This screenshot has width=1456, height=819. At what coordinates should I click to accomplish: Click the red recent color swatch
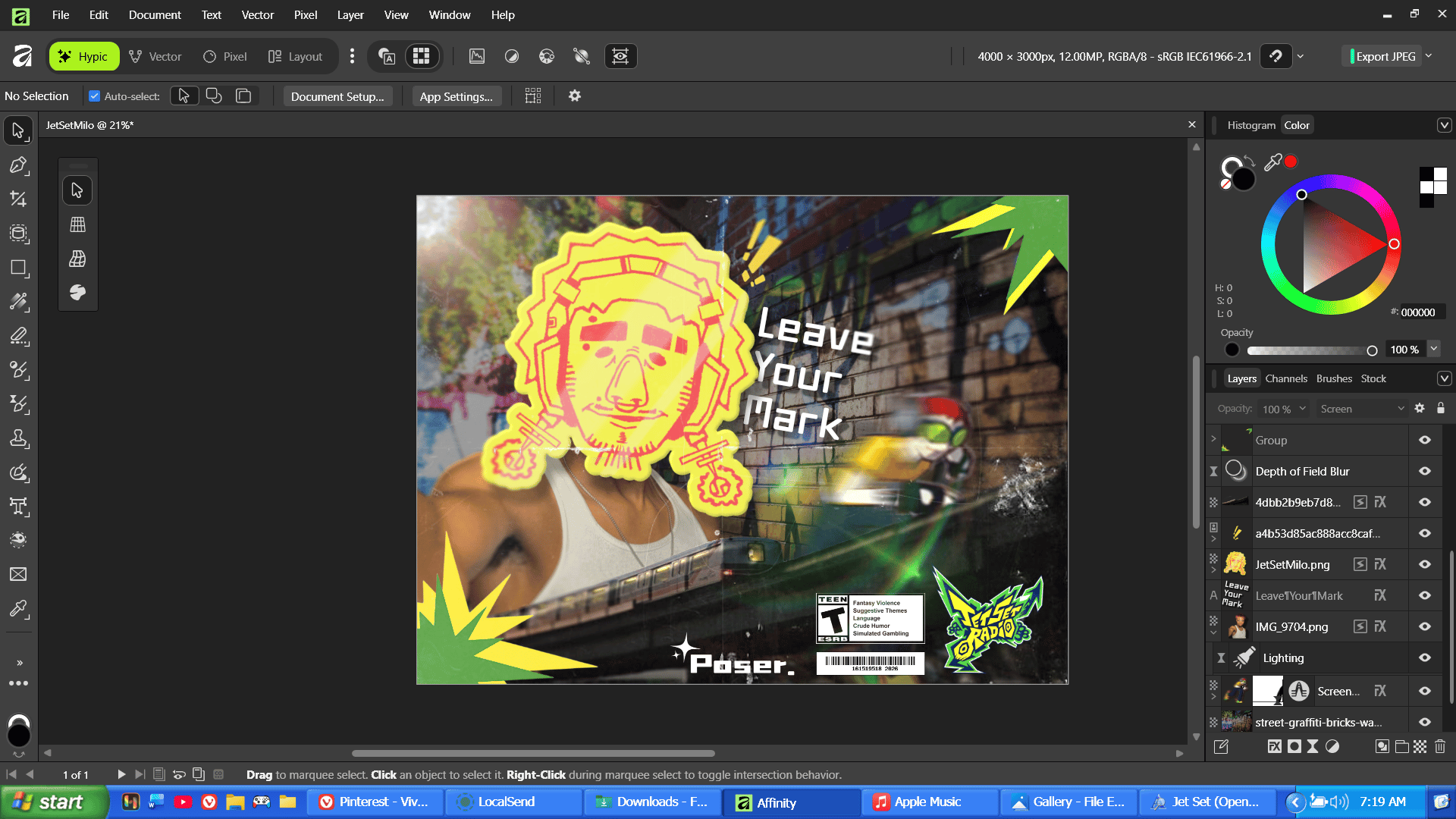pyautogui.click(x=1291, y=162)
